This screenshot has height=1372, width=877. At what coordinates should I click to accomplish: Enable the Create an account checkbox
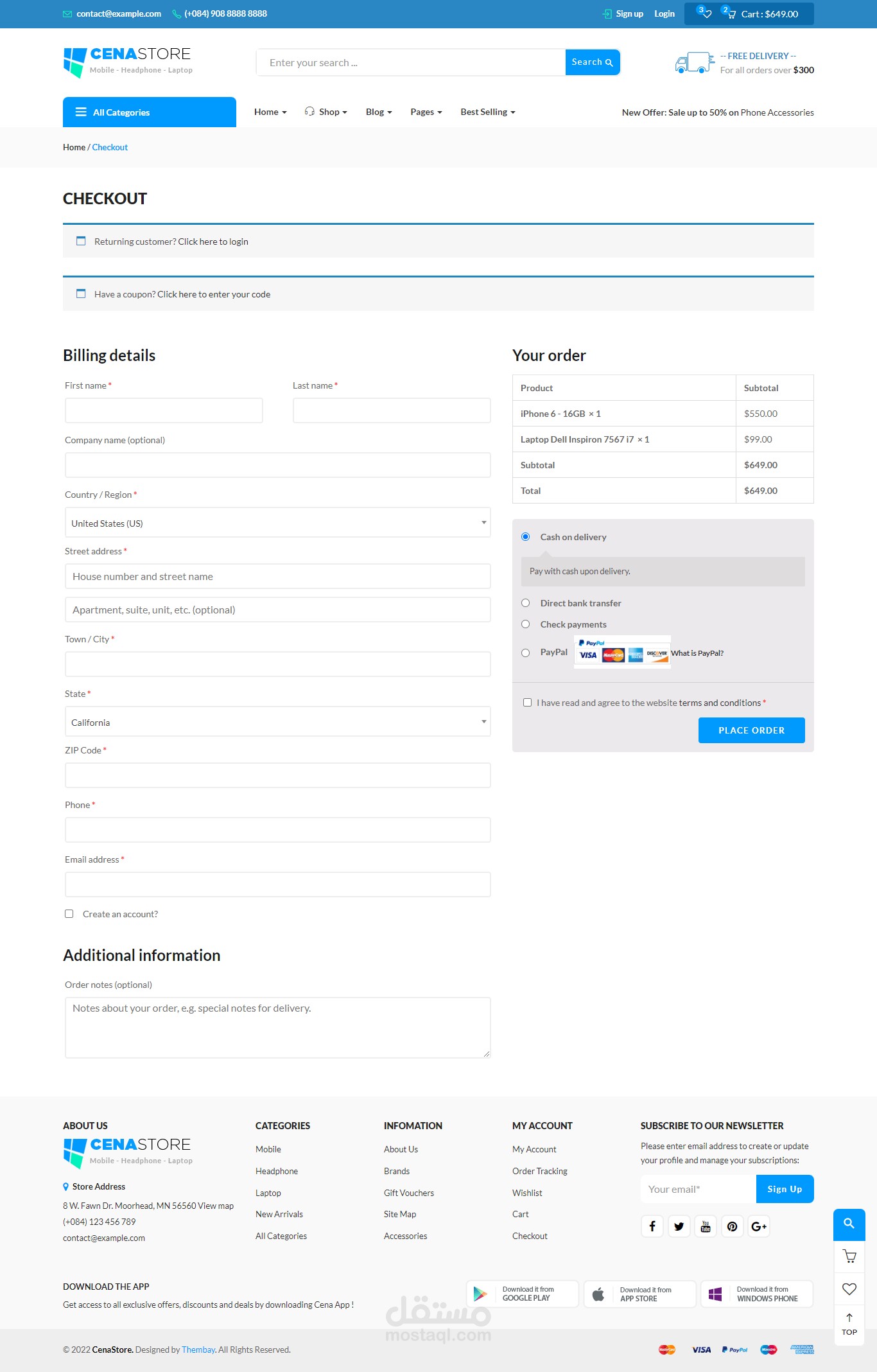pos(69,914)
